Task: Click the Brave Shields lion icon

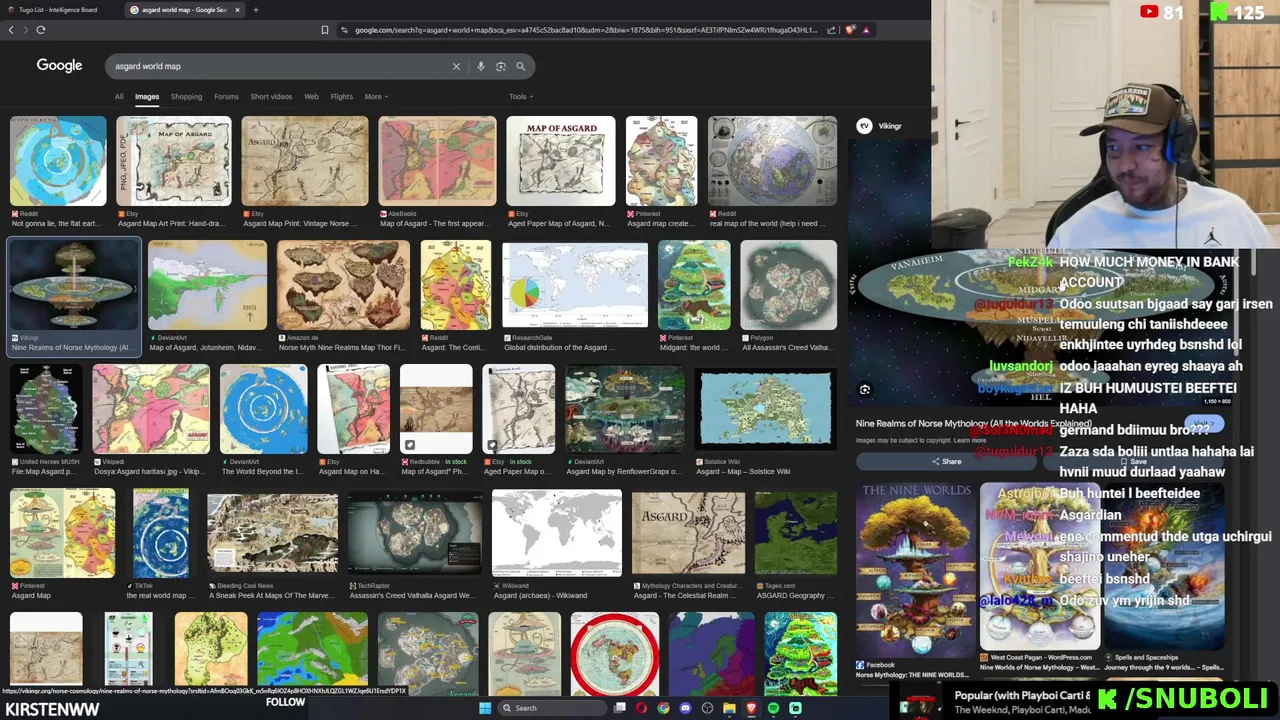Action: click(x=850, y=30)
